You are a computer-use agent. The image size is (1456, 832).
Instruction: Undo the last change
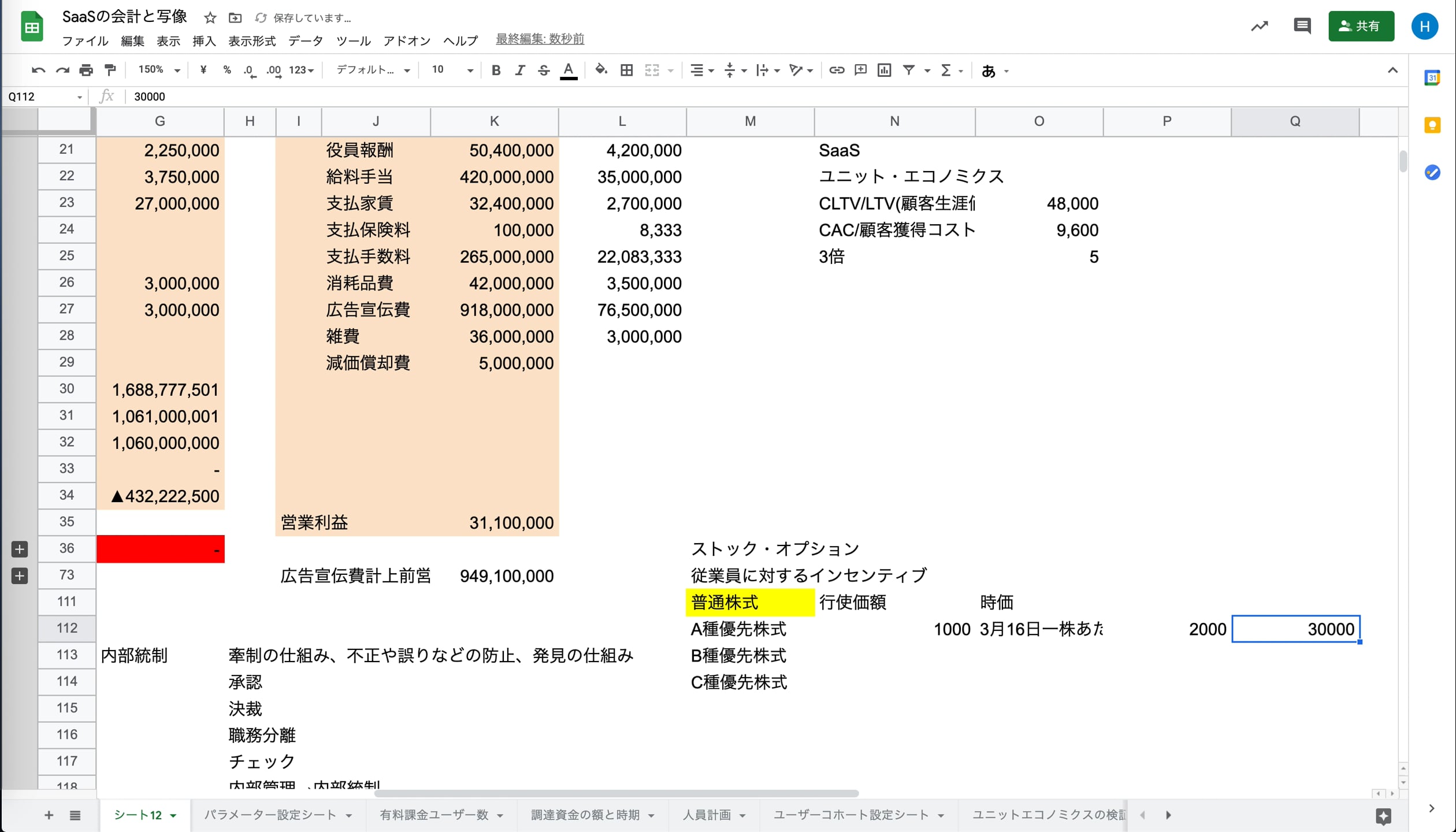[38, 70]
